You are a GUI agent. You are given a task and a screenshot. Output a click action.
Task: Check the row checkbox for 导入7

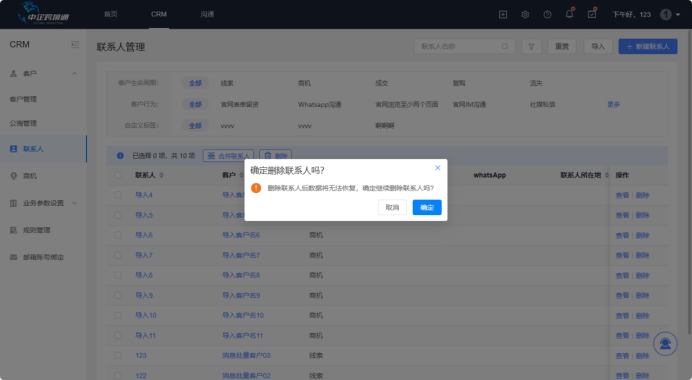coord(118,255)
